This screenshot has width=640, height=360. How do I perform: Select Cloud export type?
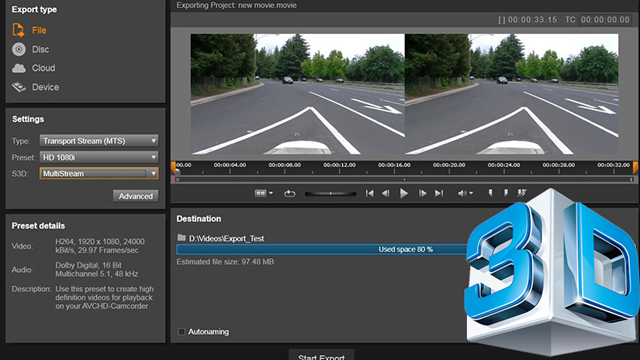click(x=43, y=68)
